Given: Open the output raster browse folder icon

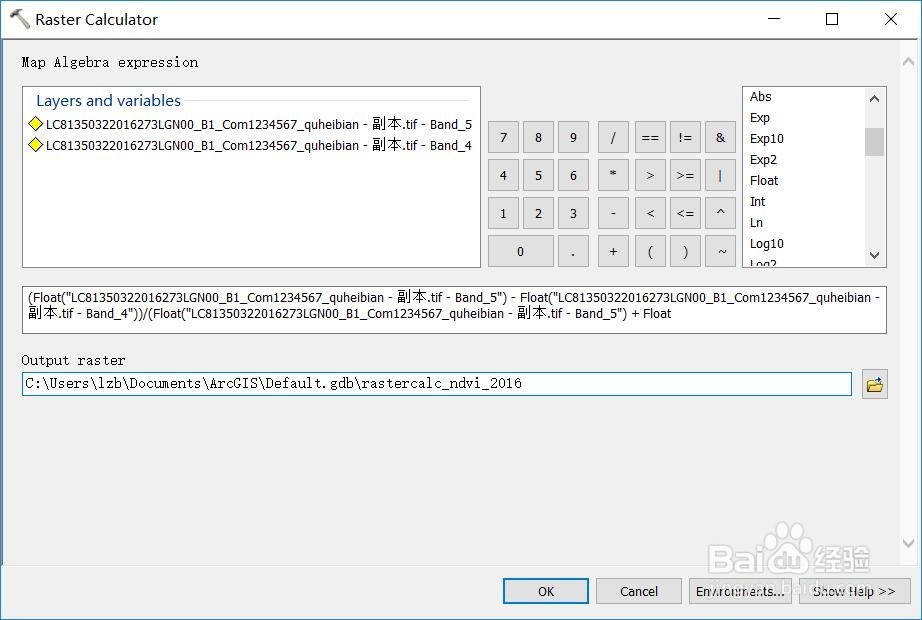Looking at the screenshot, I should pos(874,384).
